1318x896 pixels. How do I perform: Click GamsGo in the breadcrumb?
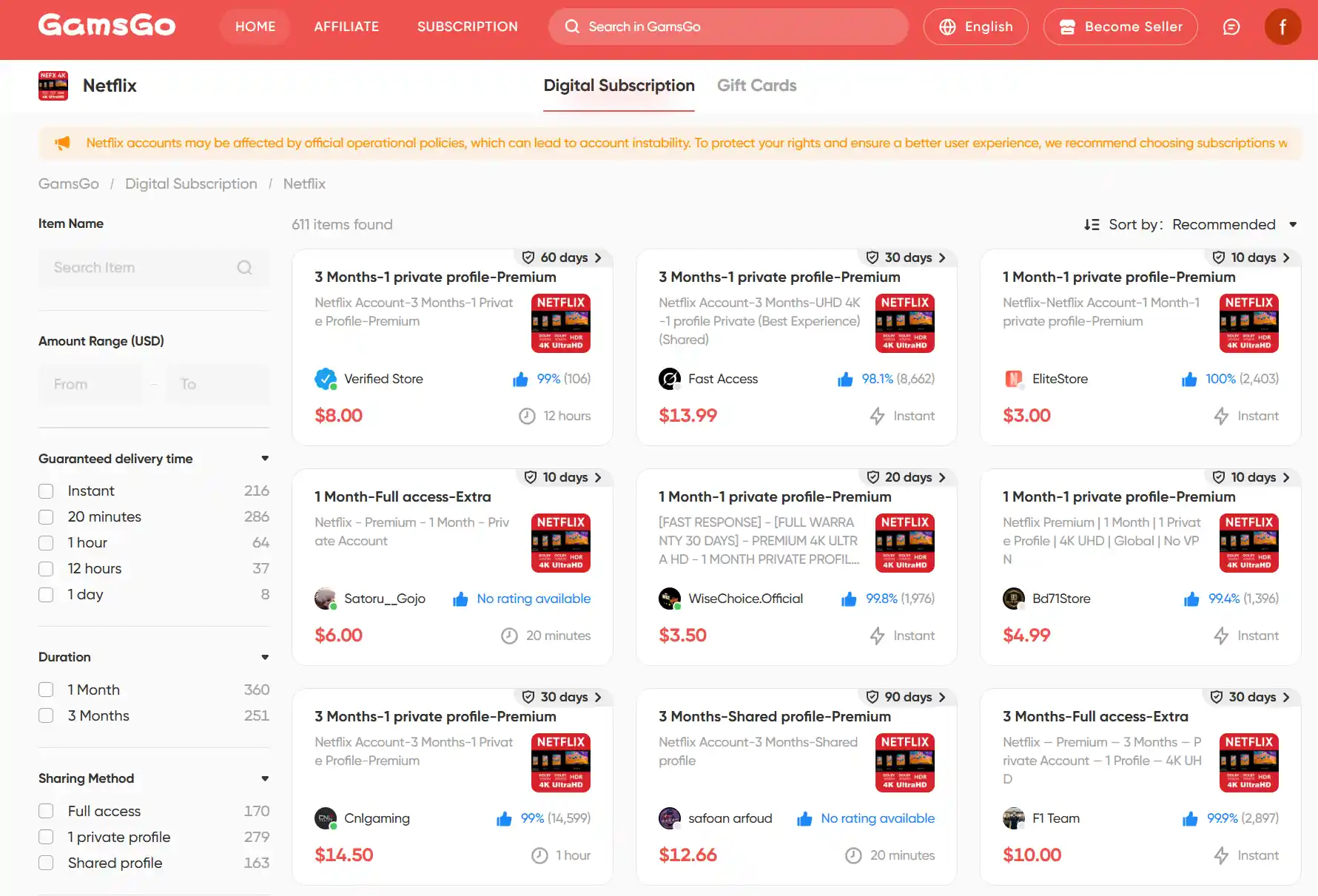click(x=69, y=183)
